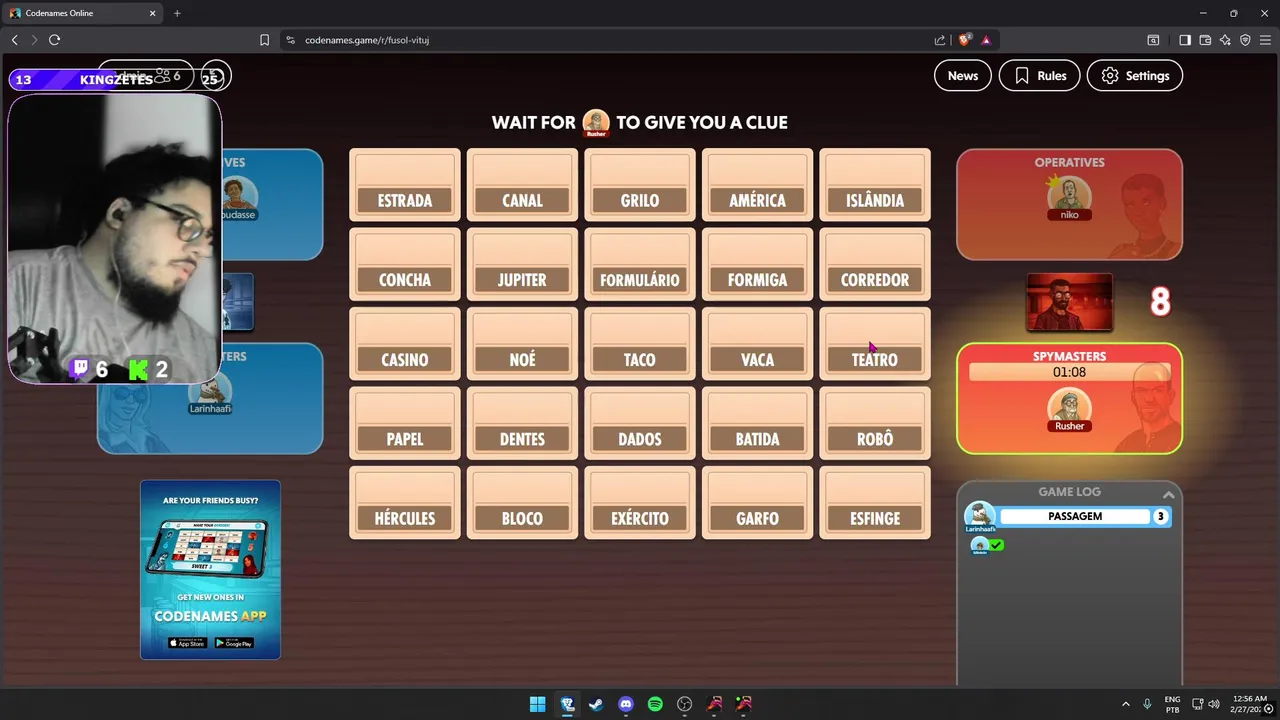Open the Brave VPN shield icon

[x=1245, y=40]
